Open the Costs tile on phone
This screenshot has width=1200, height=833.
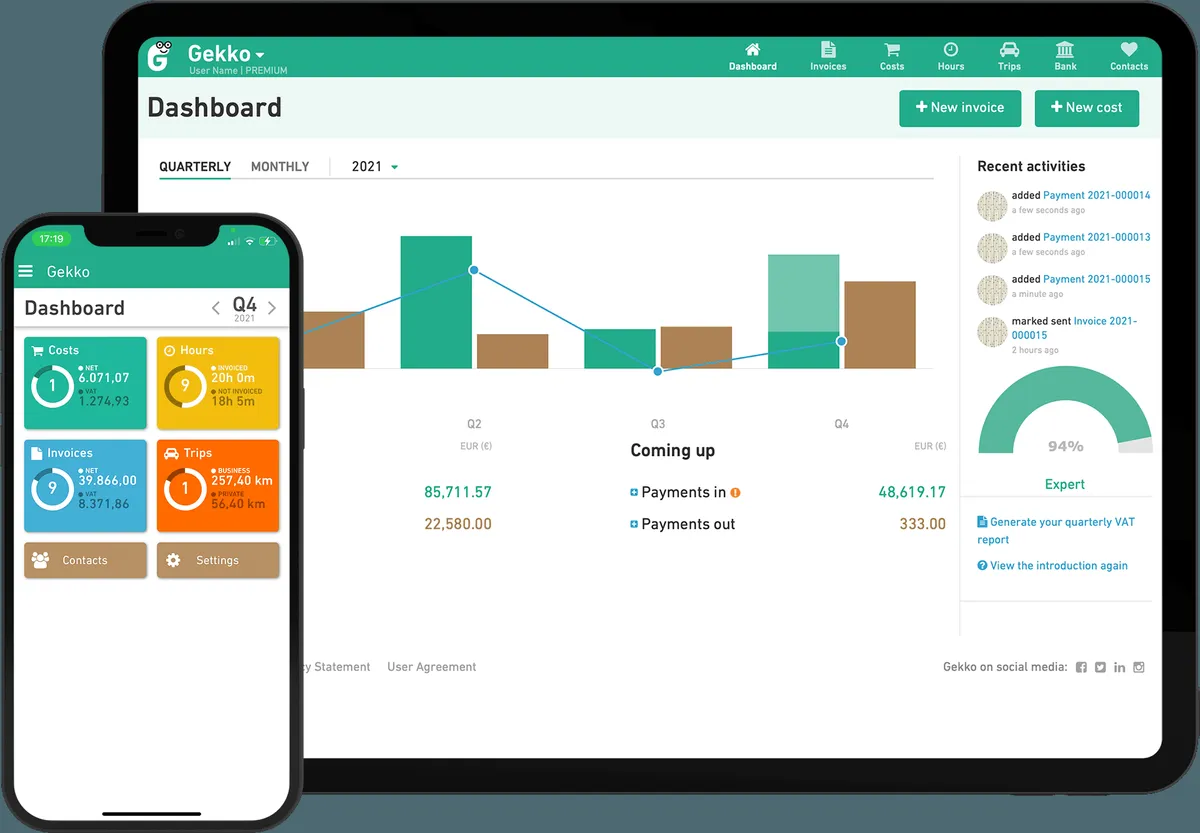pyautogui.click(x=85, y=383)
